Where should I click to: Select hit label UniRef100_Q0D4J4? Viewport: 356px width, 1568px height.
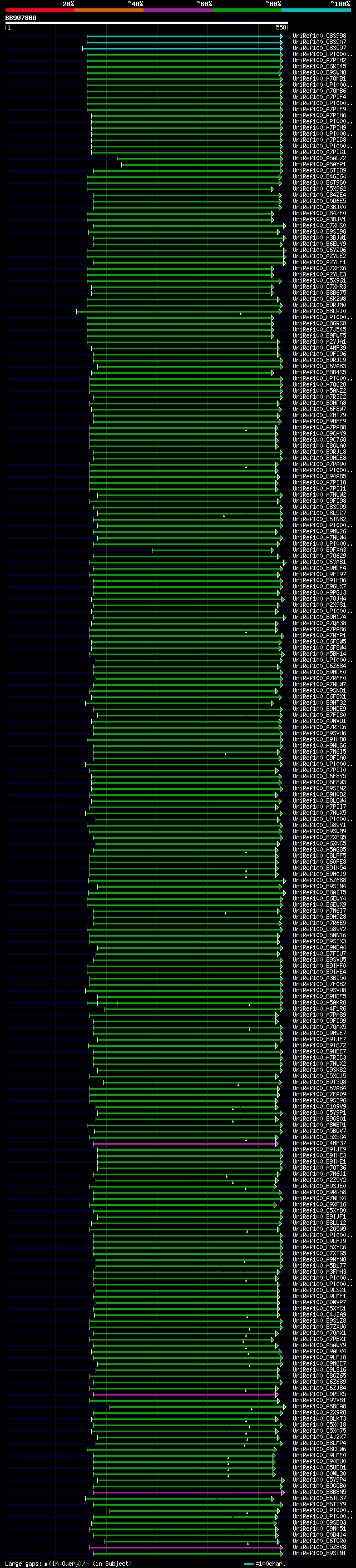[x=319, y=1535]
